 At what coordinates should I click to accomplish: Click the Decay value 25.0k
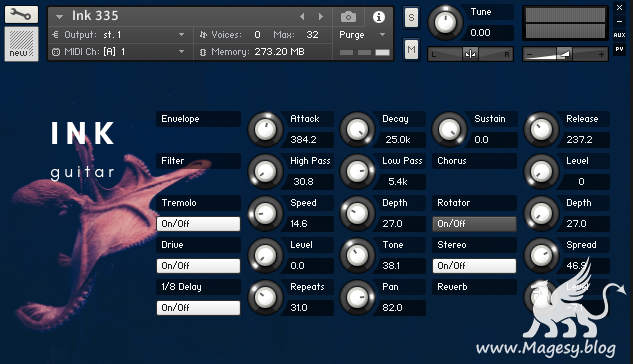[x=398, y=140]
